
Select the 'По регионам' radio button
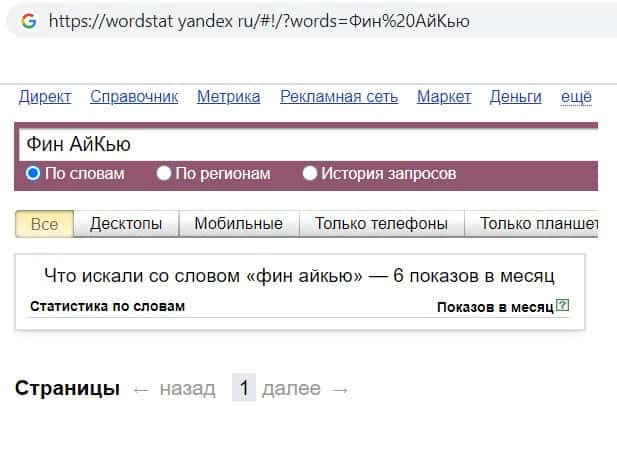click(x=164, y=174)
